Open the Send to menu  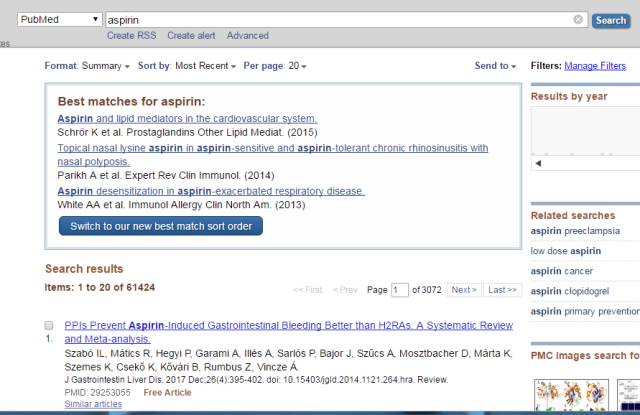click(495, 66)
